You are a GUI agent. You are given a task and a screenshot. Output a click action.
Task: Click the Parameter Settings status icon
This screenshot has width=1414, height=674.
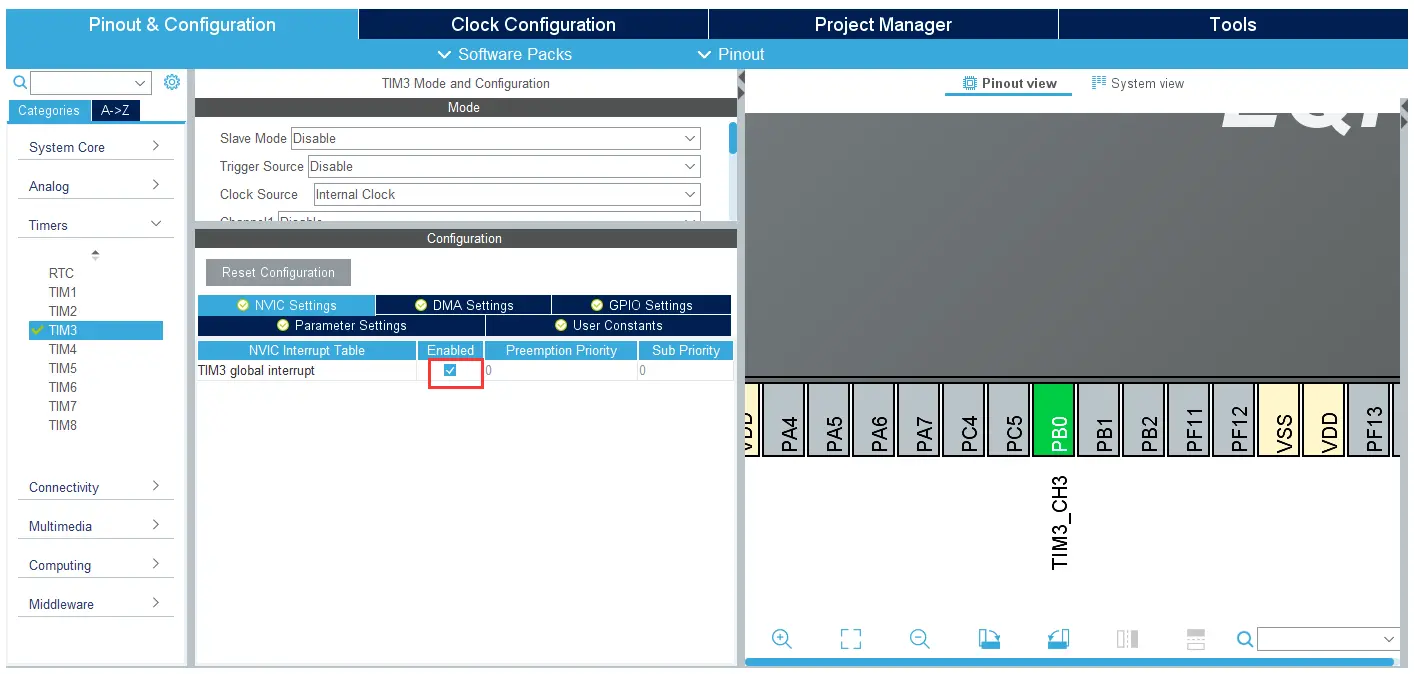pyautogui.click(x=283, y=325)
